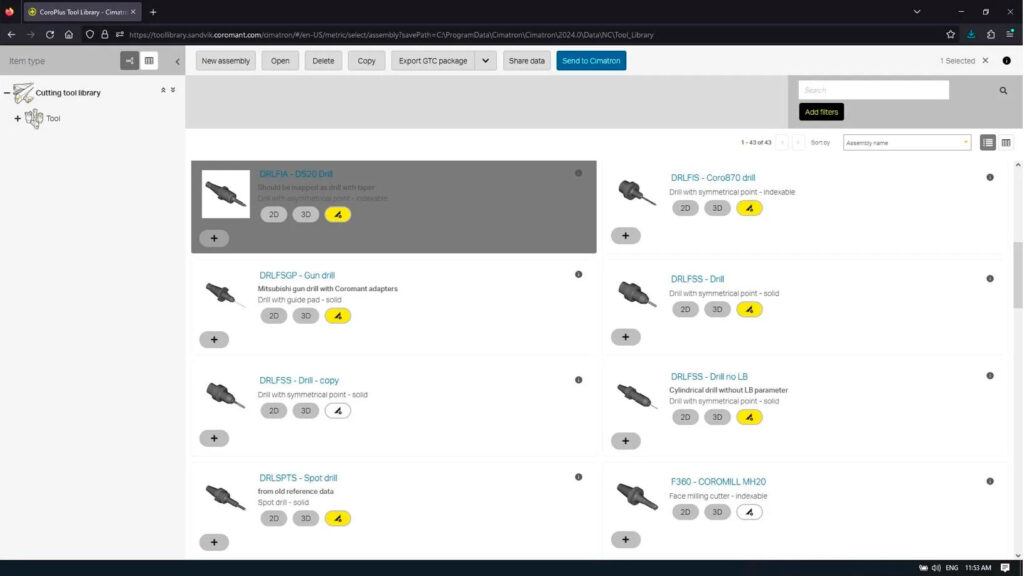Click the Share data button

click(x=526, y=61)
